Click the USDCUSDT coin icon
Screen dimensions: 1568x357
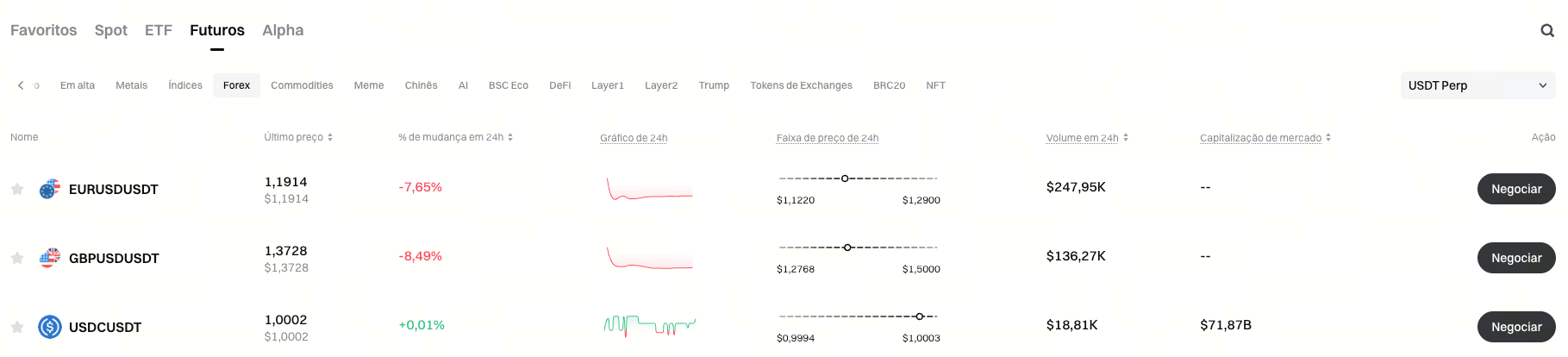[x=50, y=327]
